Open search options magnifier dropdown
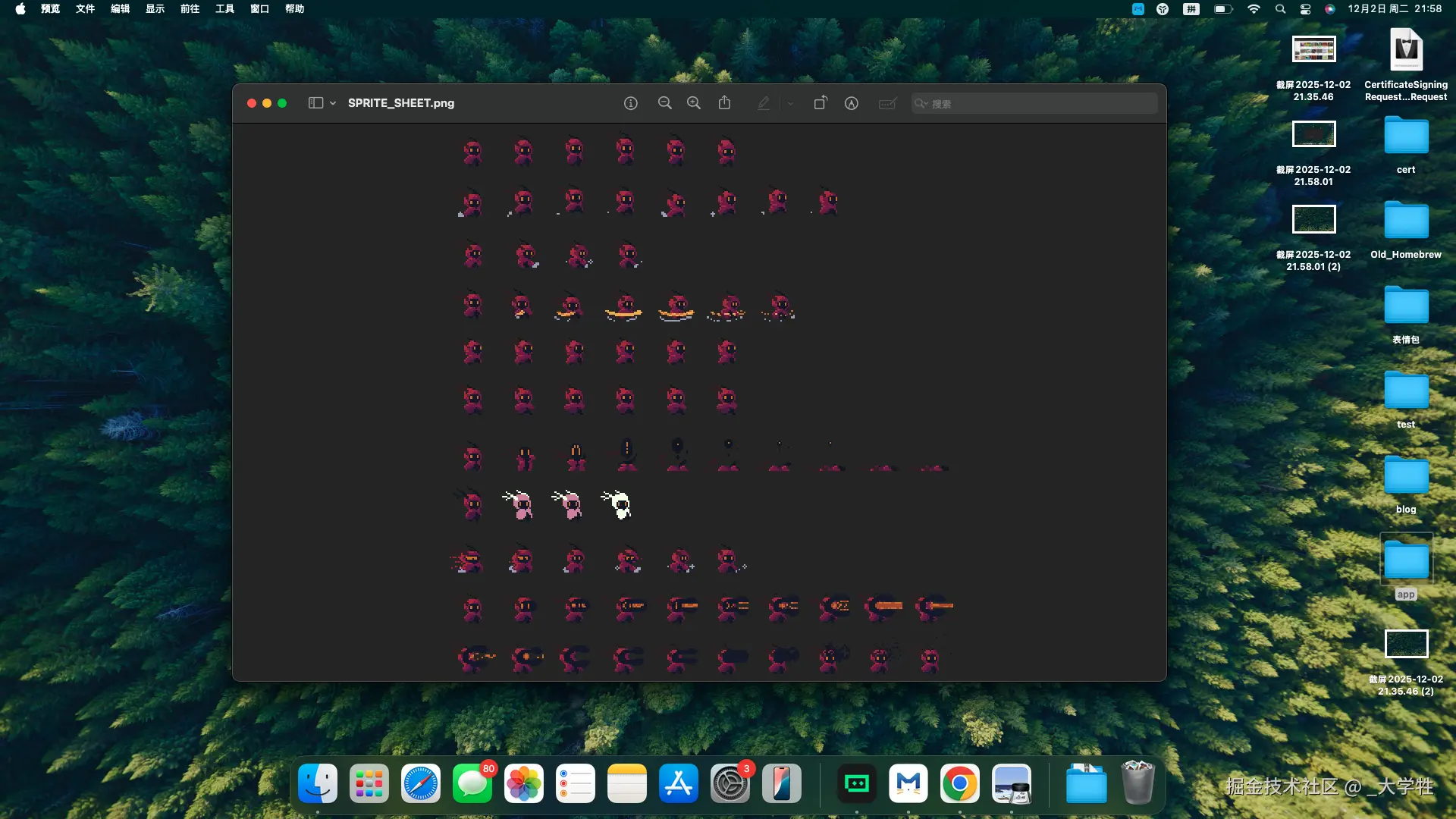 click(921, 103)
